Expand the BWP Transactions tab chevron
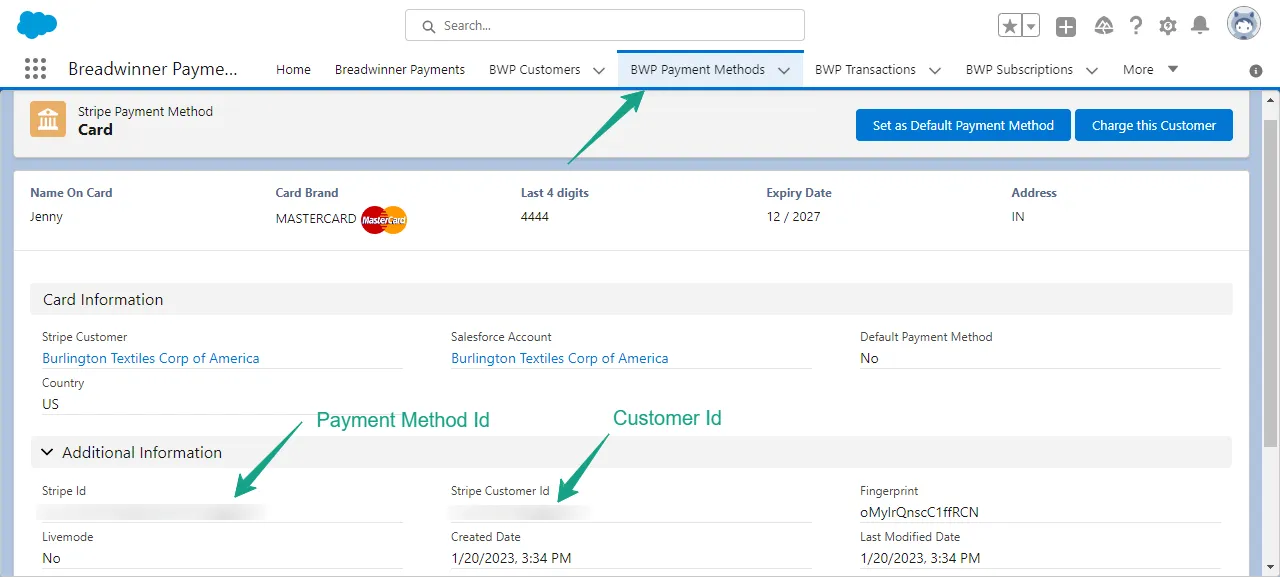The height and width of the screenshot is (577, 1280). (935, 70)
